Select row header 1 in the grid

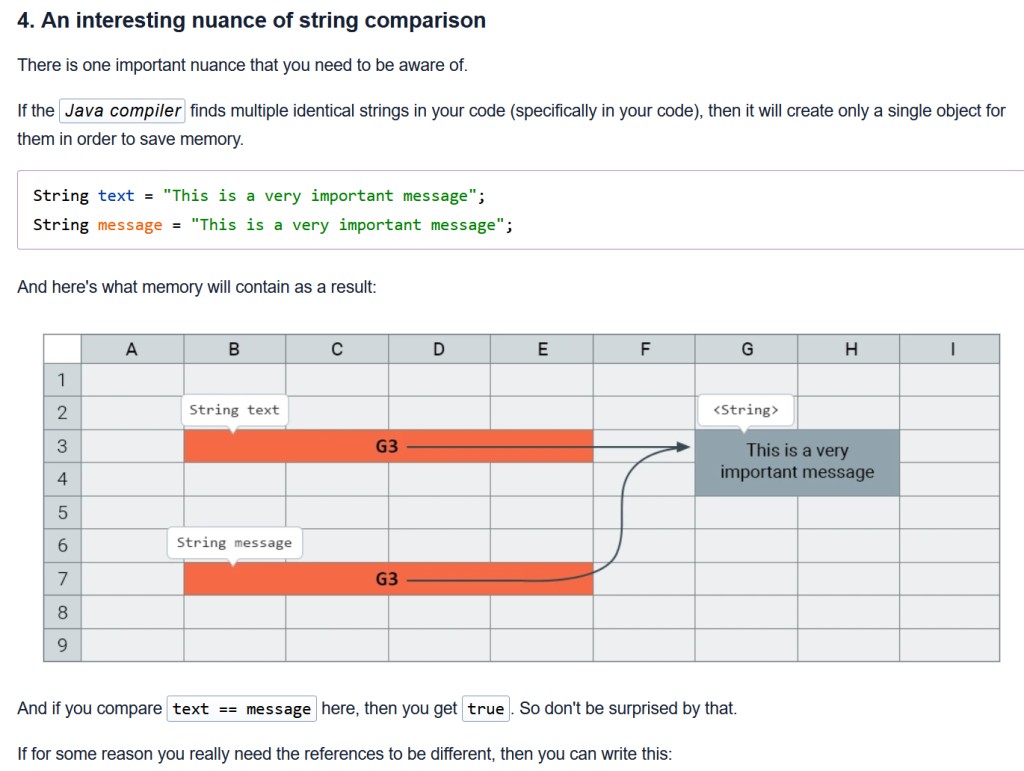(62, 379)
